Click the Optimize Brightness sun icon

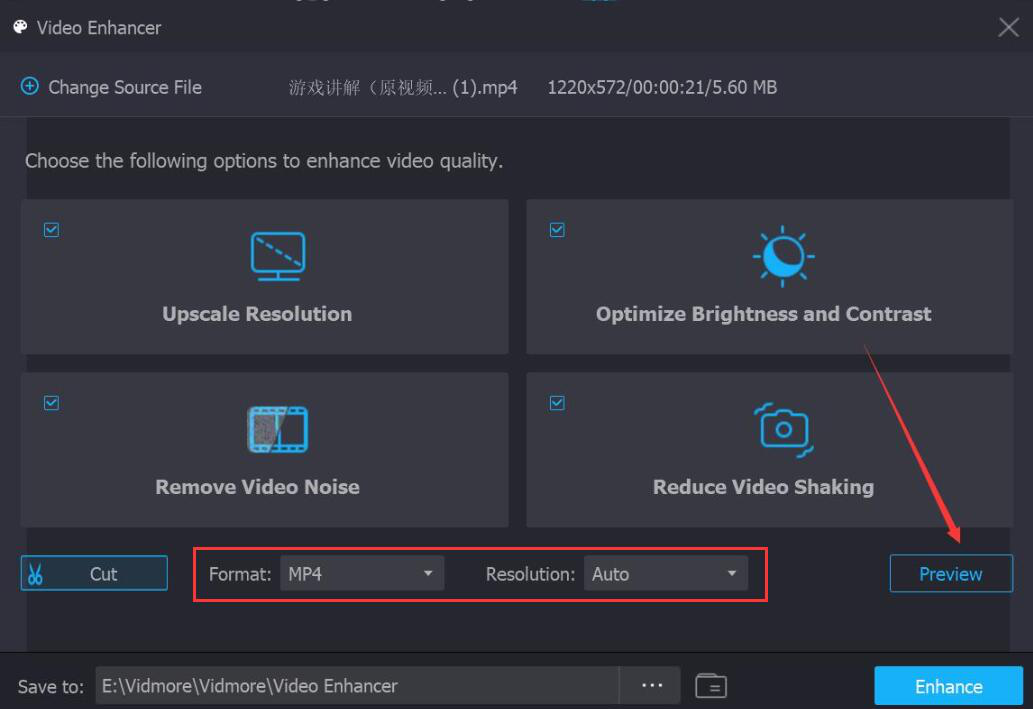[x=783, y=256]
